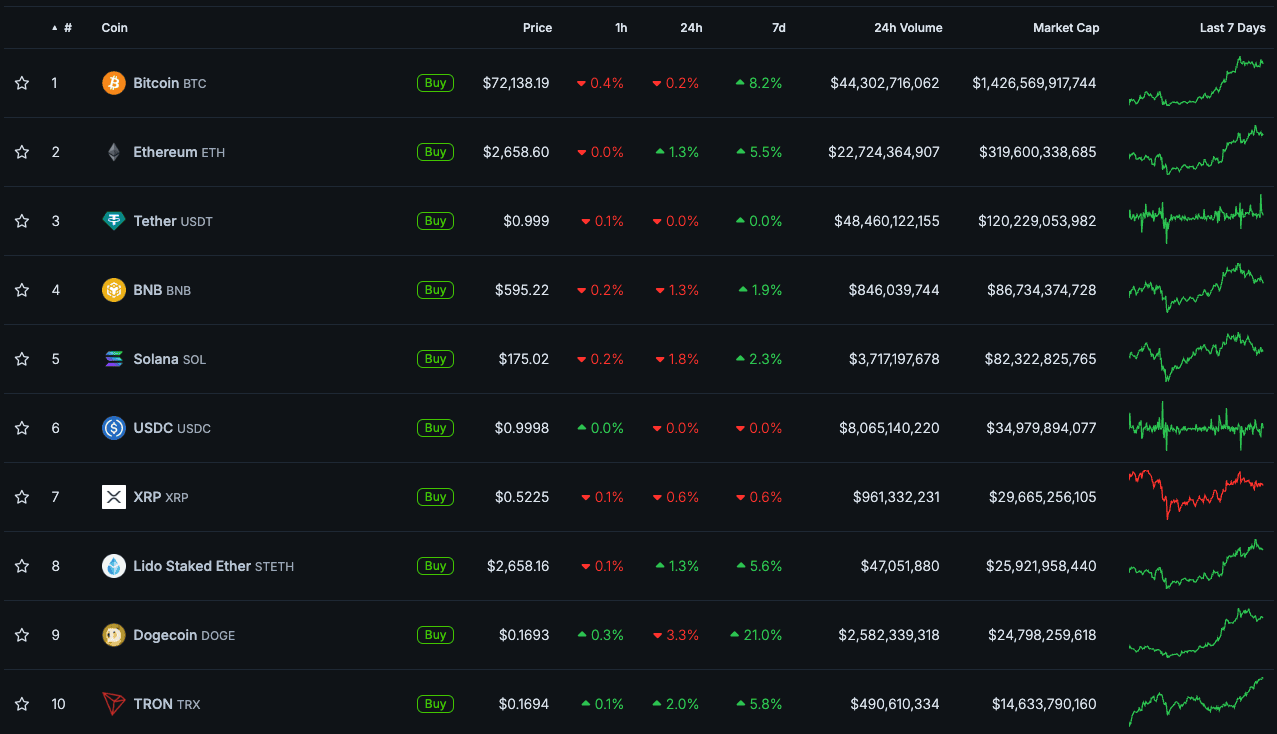Toggle the USDC watchlist star

click(x=22, y=428)
